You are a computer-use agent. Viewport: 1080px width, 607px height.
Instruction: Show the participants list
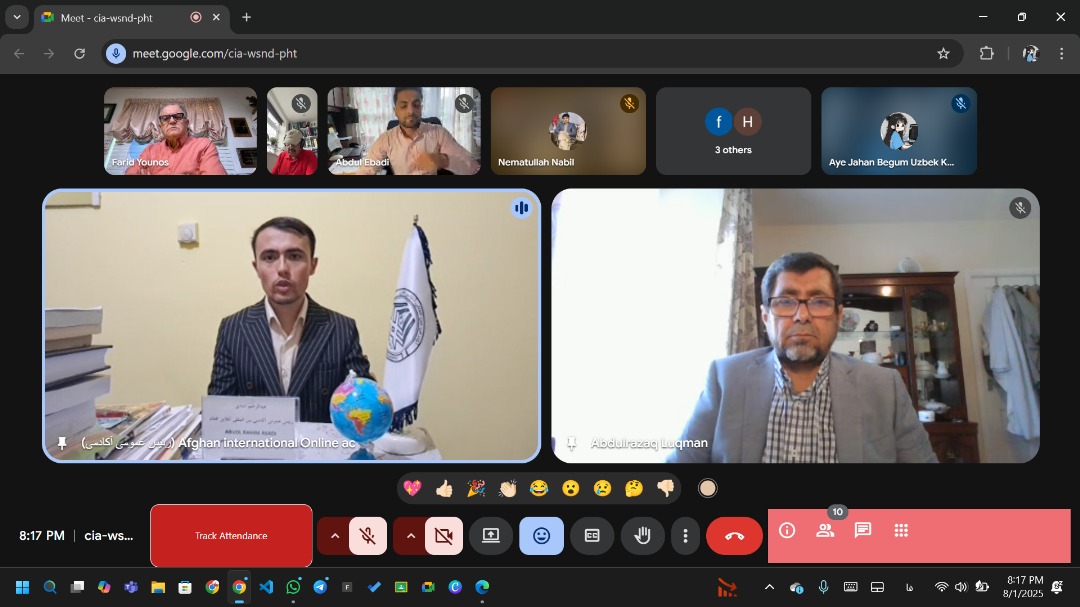pos(825,531)
